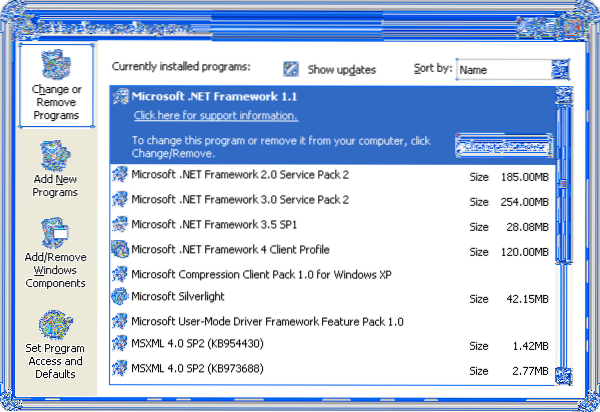Click the Microsoft Compression Client Pack icon
The image size is (600, 412).
[x=121, y=273]
